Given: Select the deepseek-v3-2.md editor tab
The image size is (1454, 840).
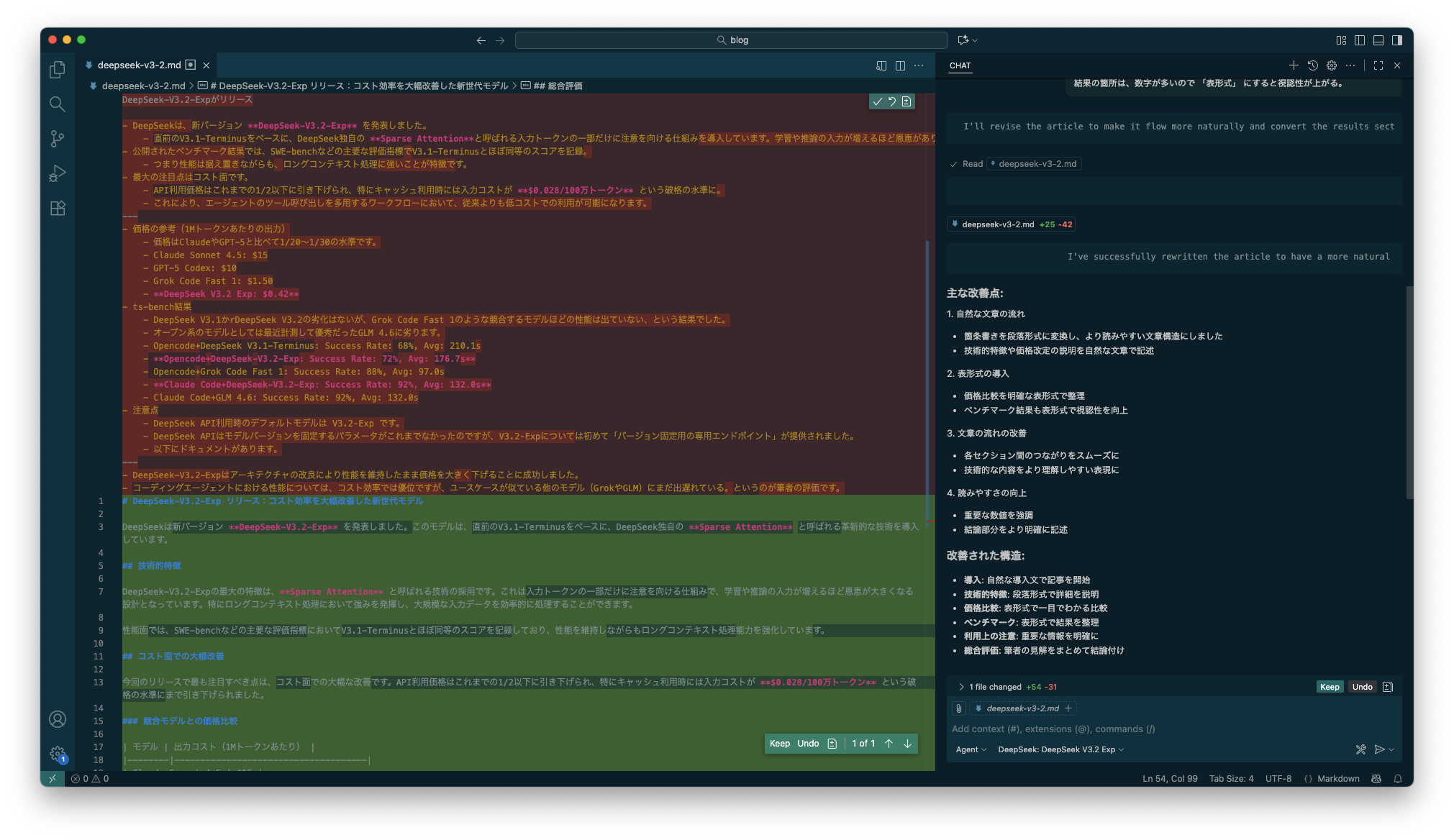Looking at the screenshot, I should click(139, 65).
